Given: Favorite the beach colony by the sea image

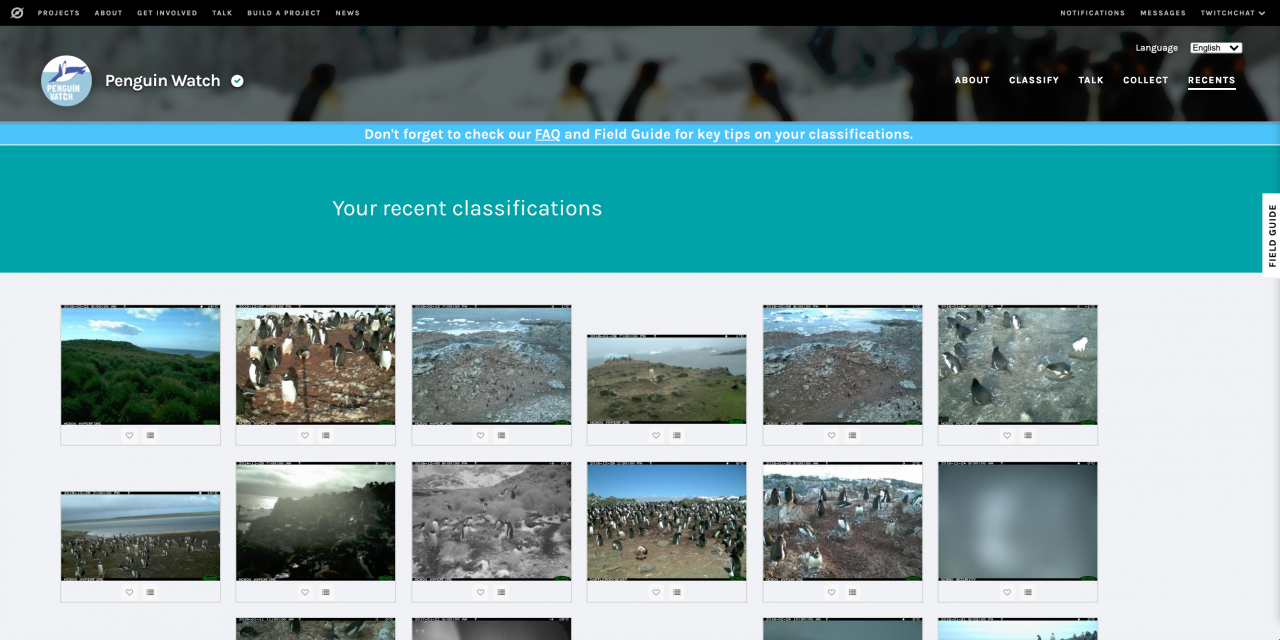Looking at the screenshot, I should point(129,592).
